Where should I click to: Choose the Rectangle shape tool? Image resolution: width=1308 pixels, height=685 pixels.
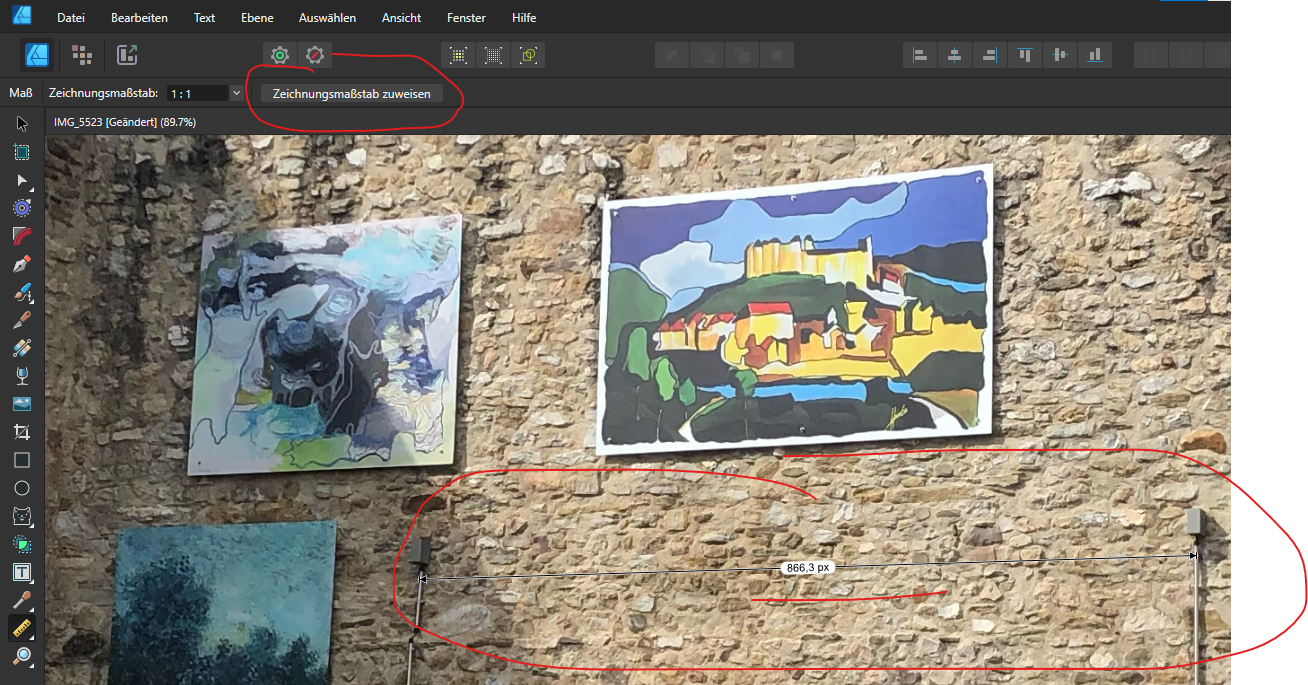(x=22, y=460)
